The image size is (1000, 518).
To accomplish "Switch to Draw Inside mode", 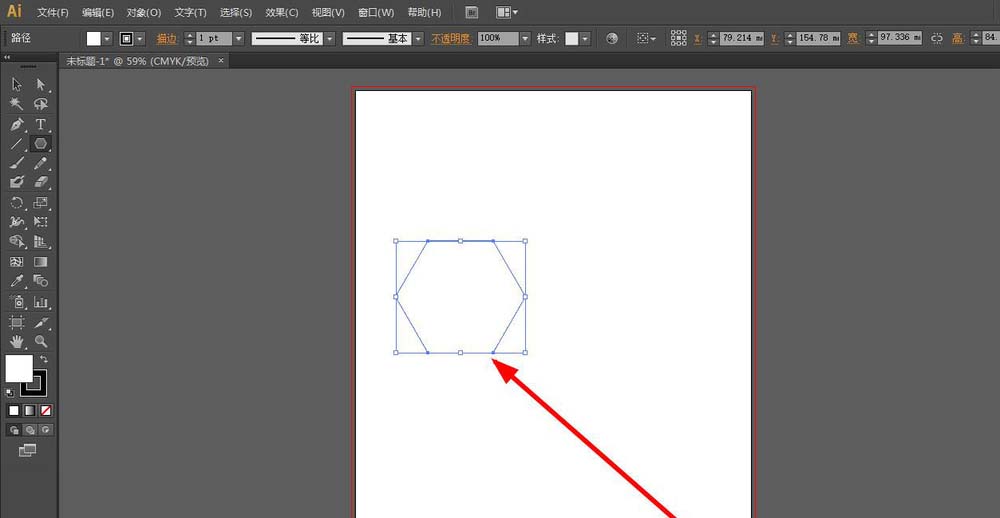I will tap(46, 431).
